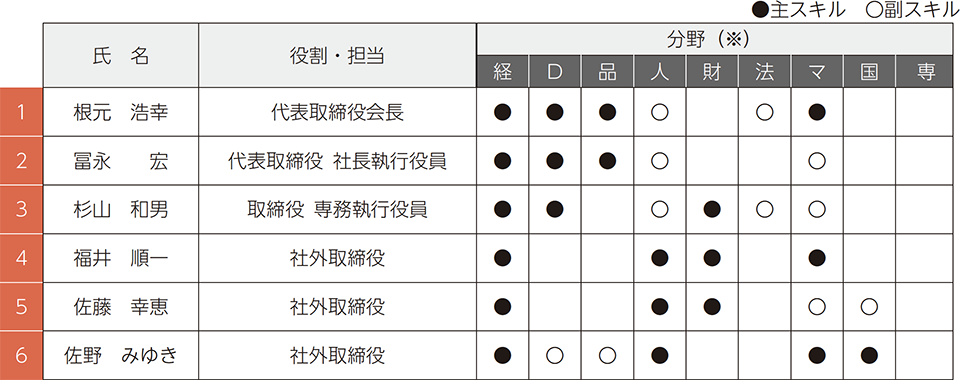960x380 pixels.
Task: Click name 佐野 みゆき
Action: click(x=121, y=356)
